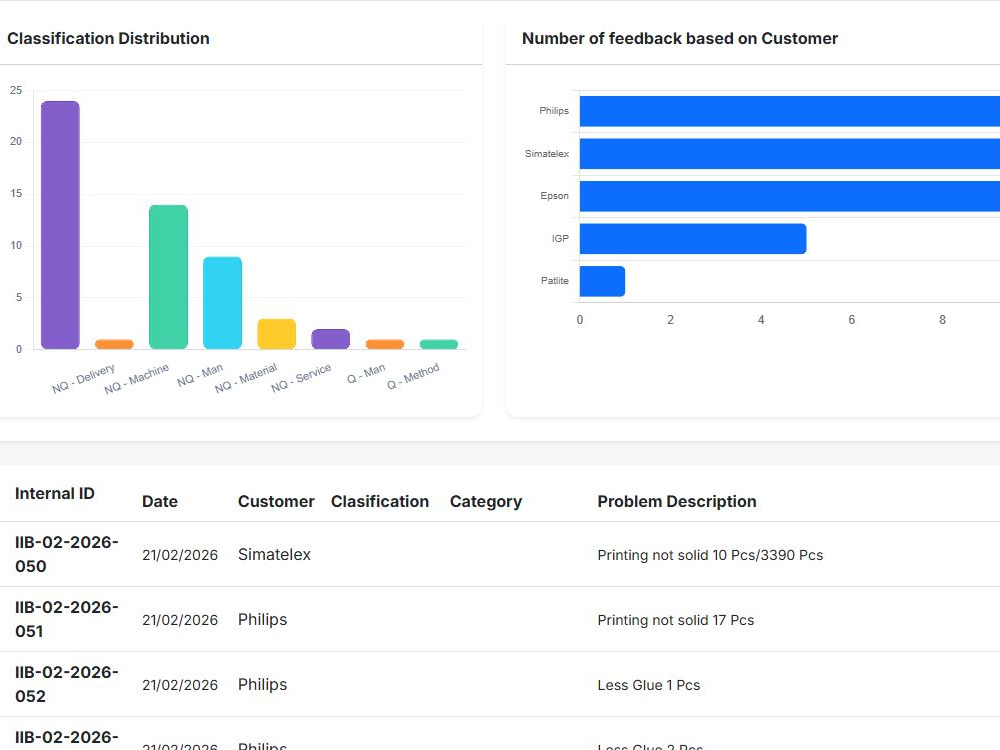Viewport: 1000px width, 750px height.
Task: Click the Customer column header
Action: [276, 501]
